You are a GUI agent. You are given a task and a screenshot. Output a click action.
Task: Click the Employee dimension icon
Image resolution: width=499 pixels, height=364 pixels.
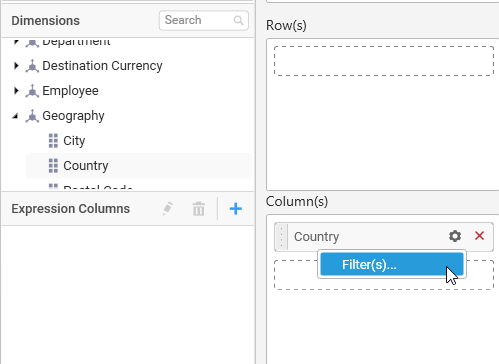32,91
